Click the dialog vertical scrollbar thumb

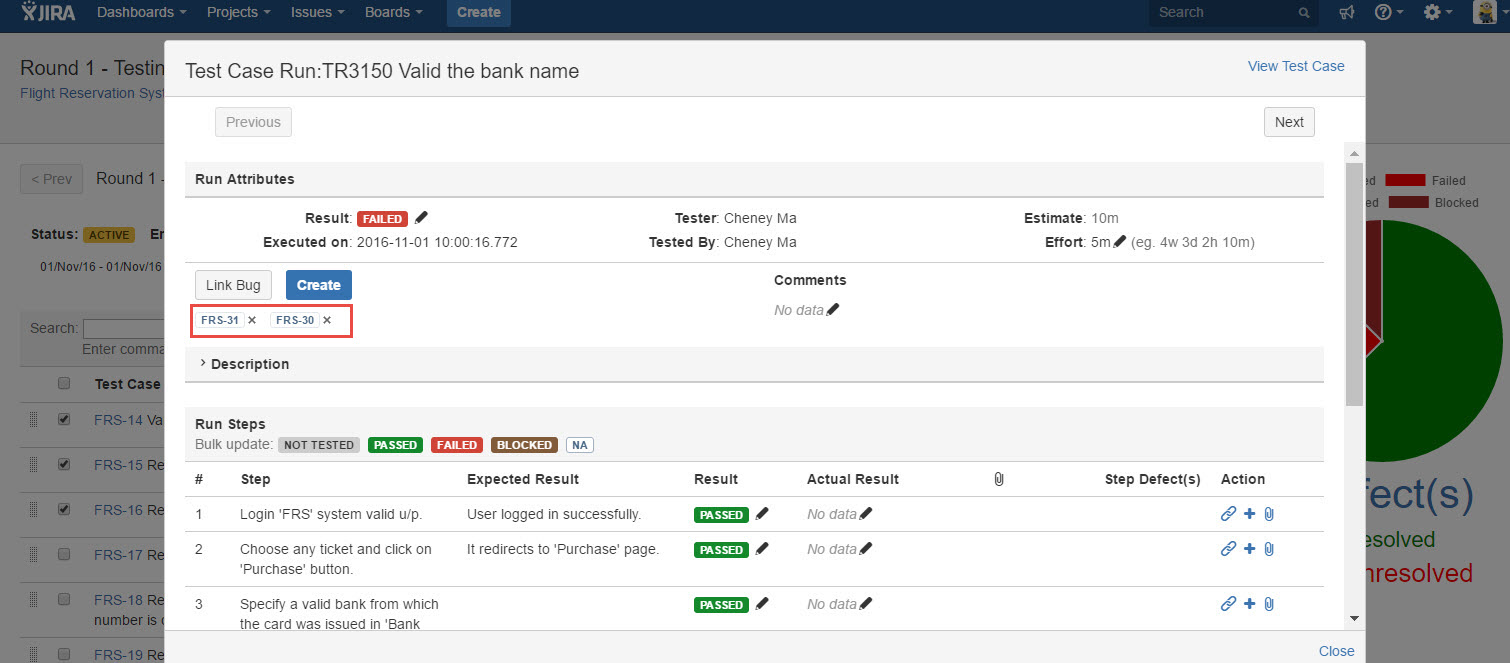[x=1354, y=283]
